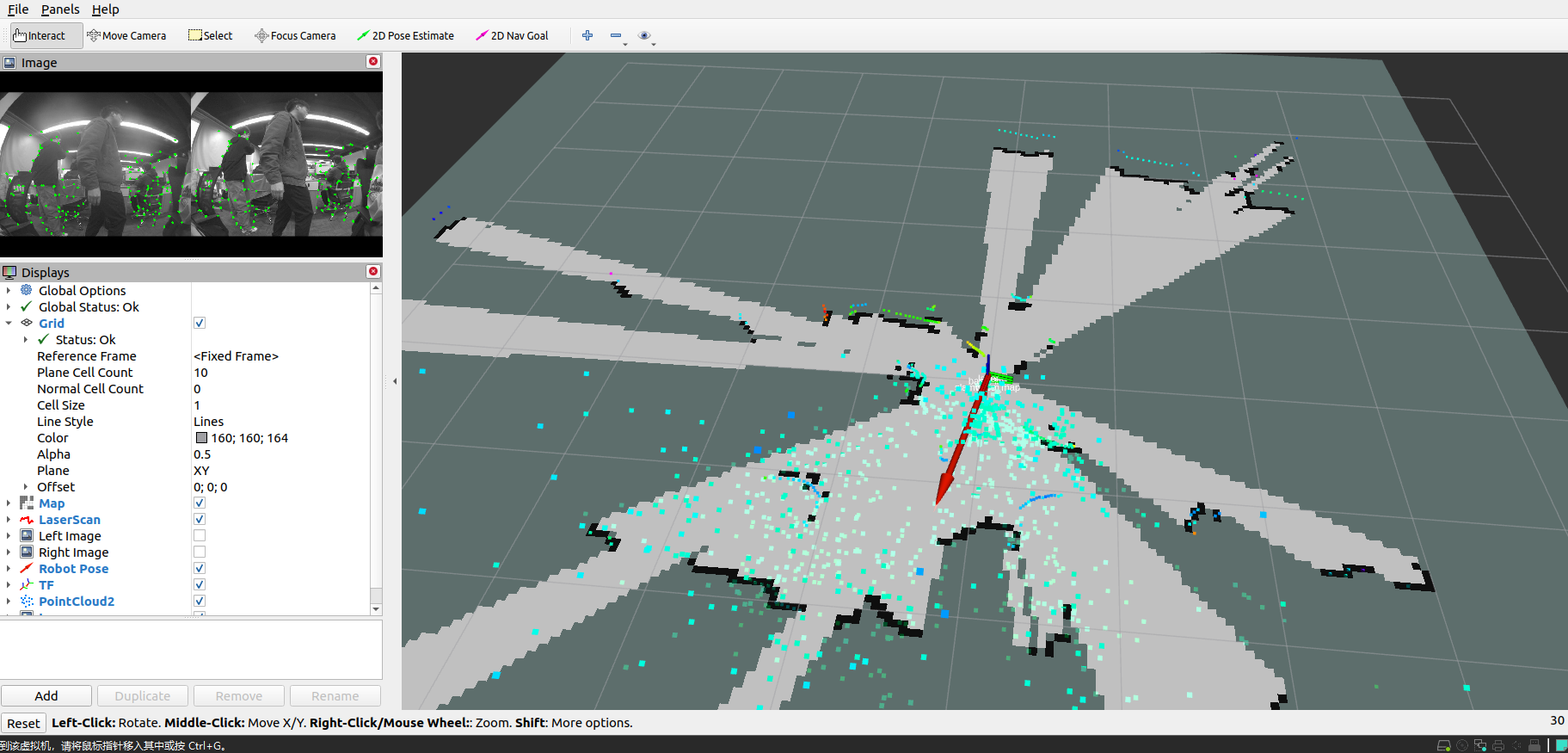Close the Image panel

tap(373, 61)
